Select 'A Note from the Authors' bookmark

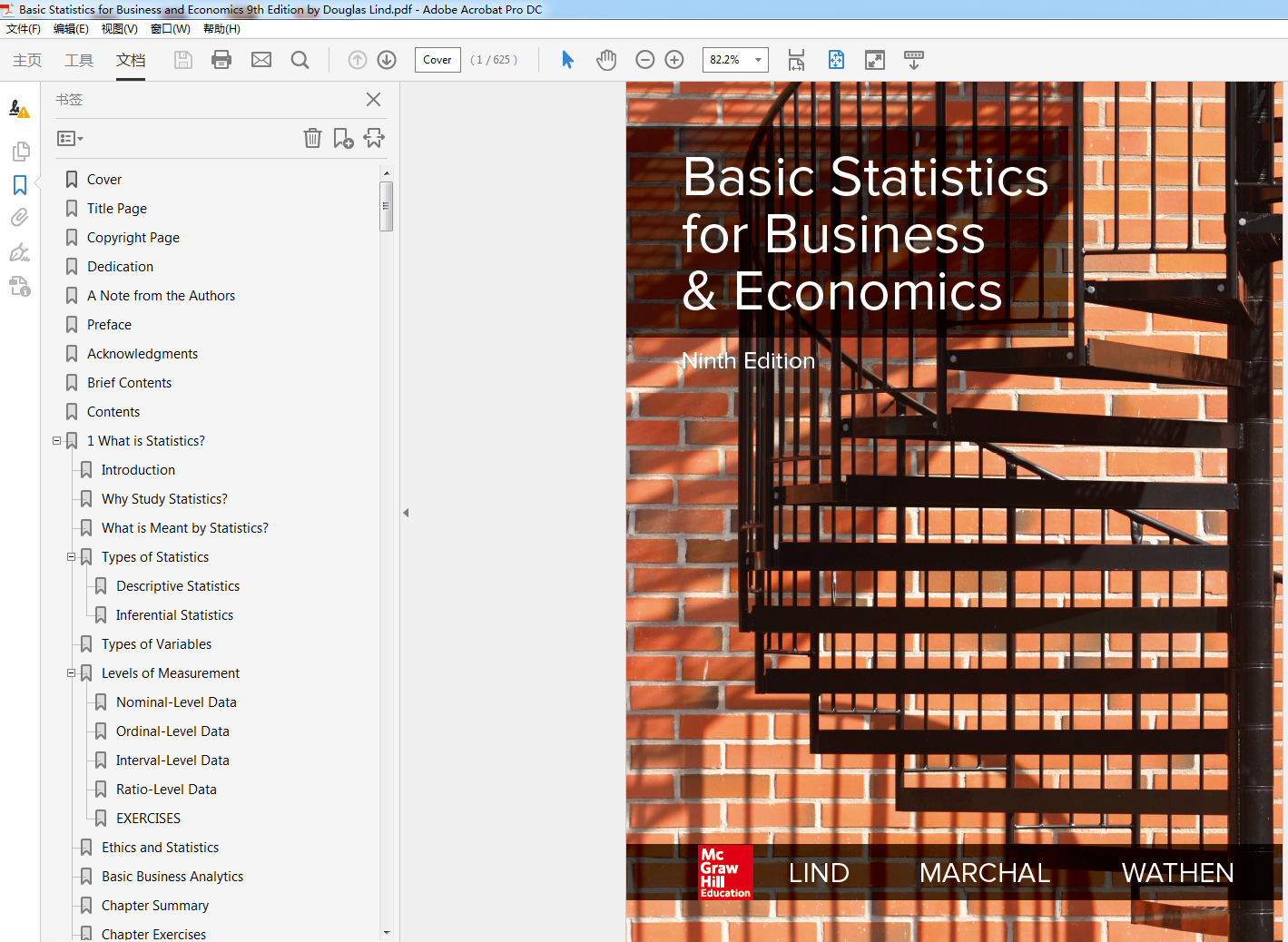point(162,296)
